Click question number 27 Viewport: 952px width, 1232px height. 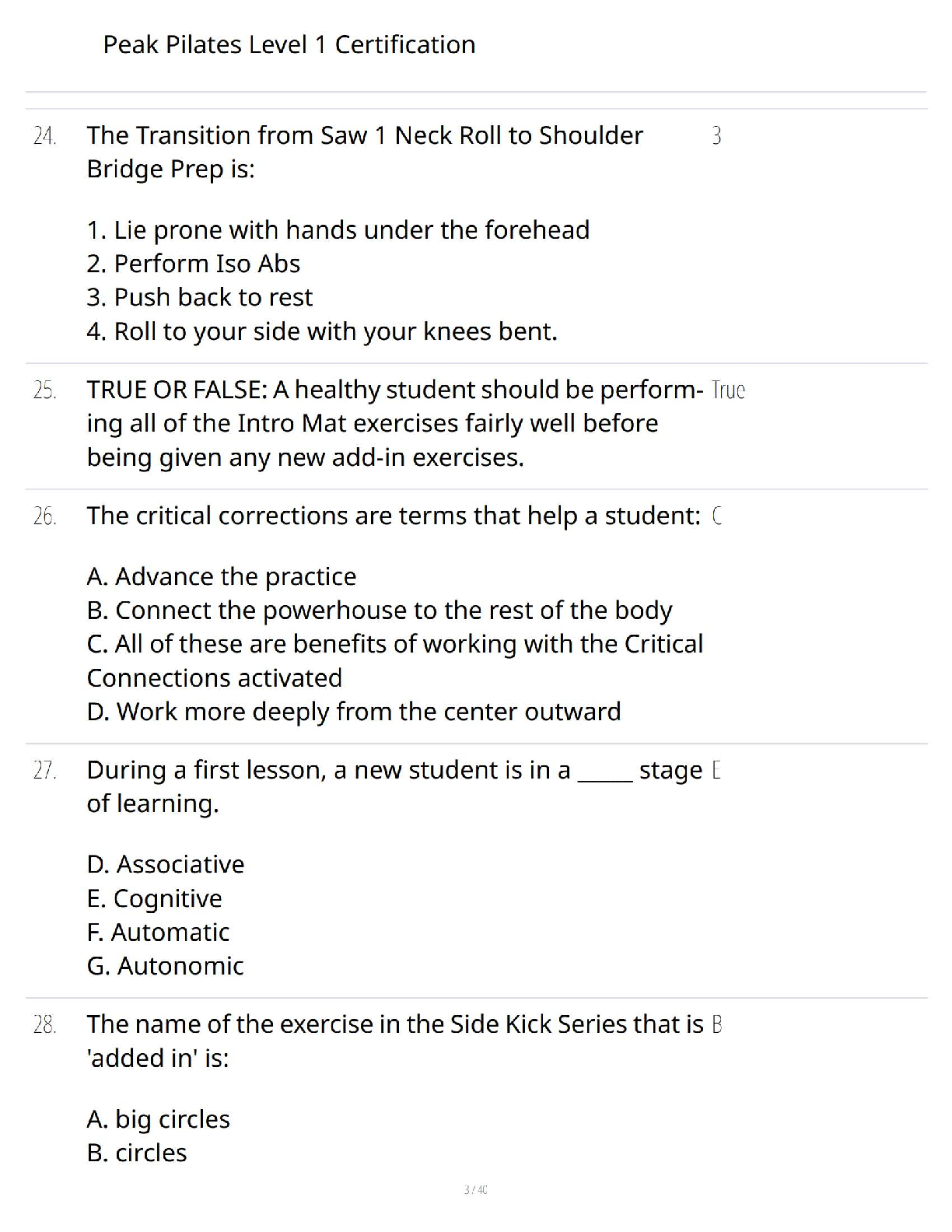[45, 770]
